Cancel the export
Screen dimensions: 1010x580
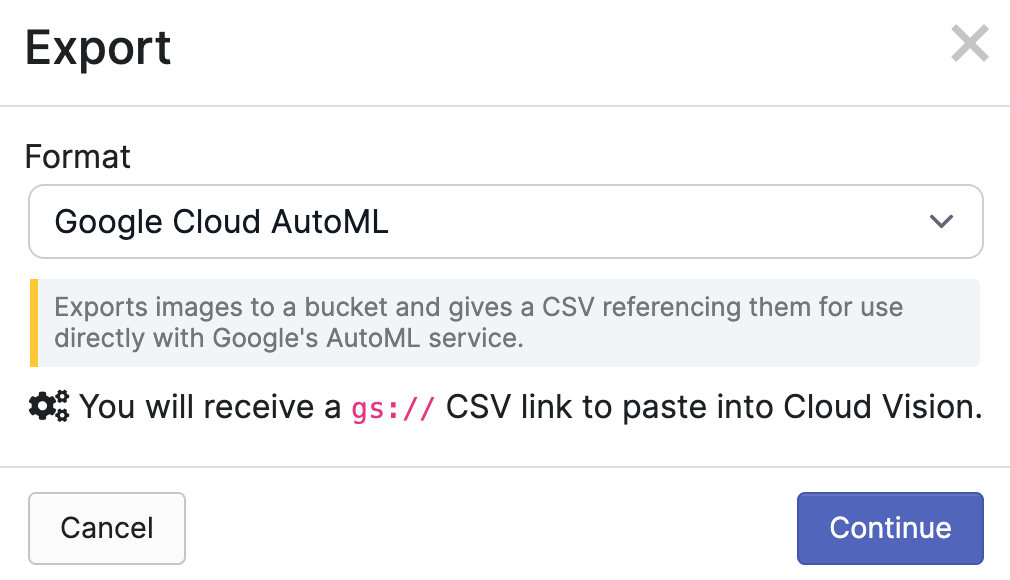point(107,528)
